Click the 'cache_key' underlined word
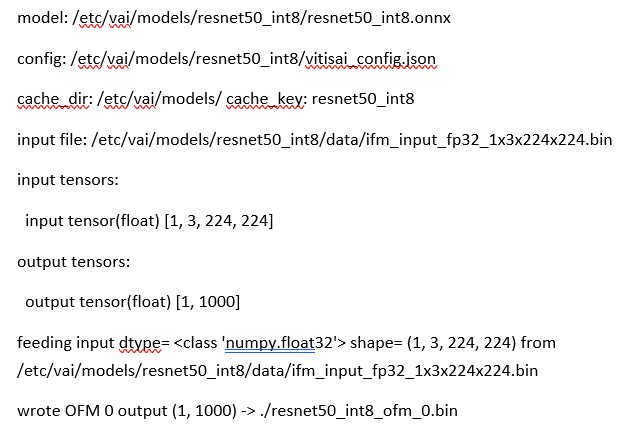This screenshot has width=629, height=442. (x=264, y=99)
